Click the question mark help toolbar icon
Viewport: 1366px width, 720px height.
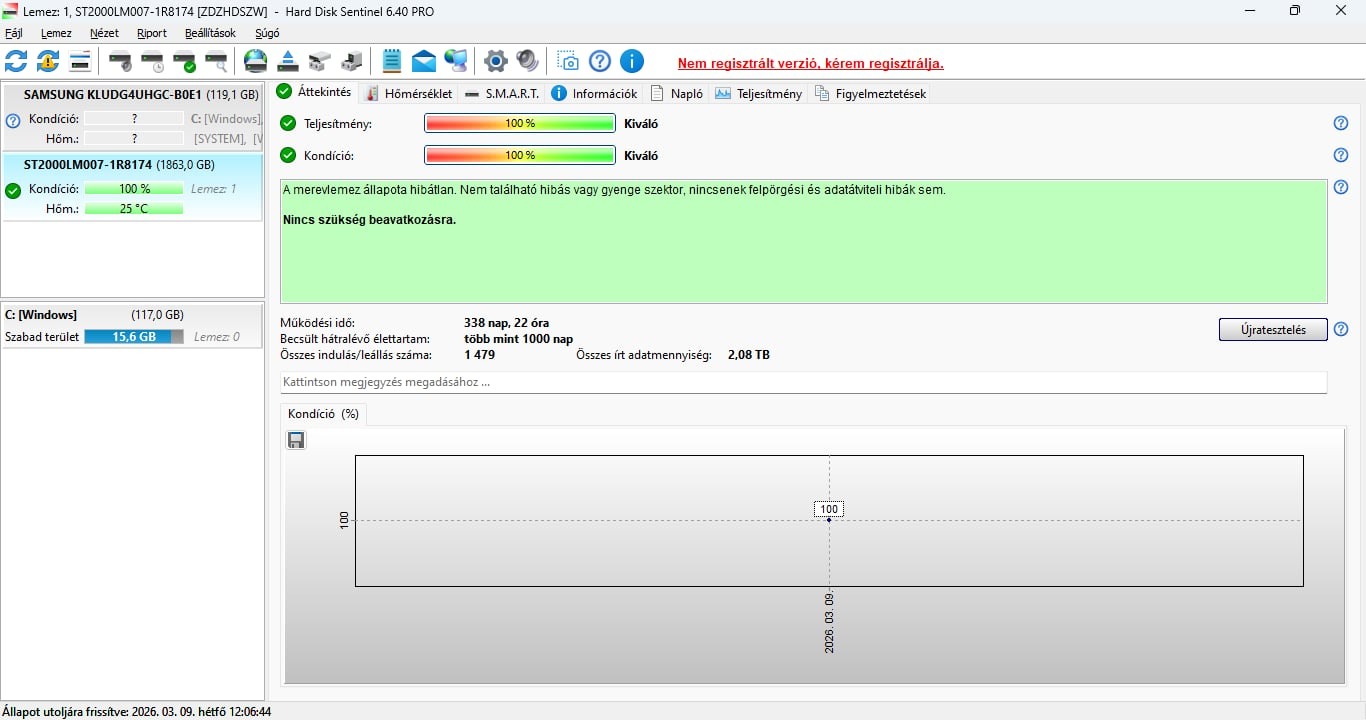point(600,61)
